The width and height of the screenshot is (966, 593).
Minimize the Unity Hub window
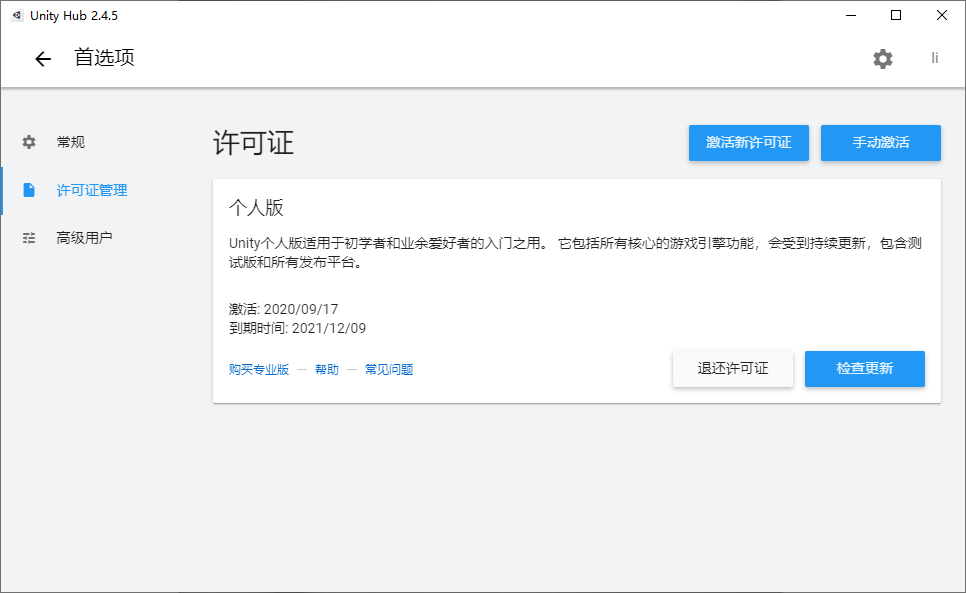(x=851, y=15)
